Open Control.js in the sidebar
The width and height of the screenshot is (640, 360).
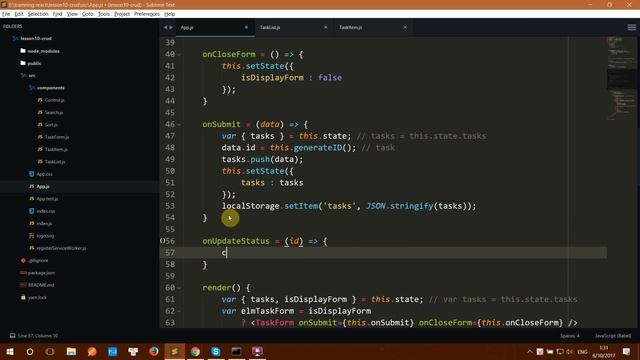point(54,100)
